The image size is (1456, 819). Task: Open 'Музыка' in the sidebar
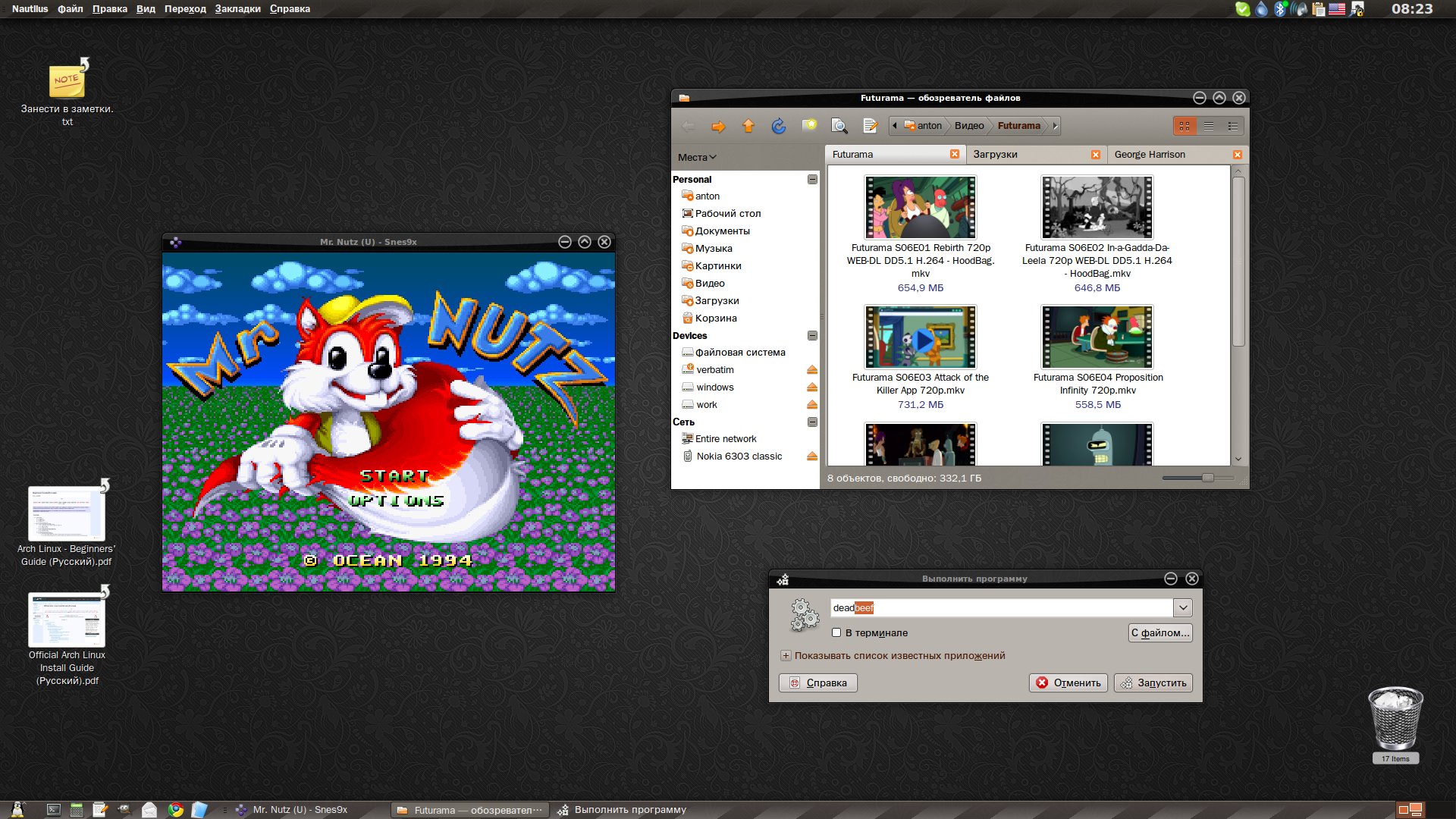[x=713, y=249]
